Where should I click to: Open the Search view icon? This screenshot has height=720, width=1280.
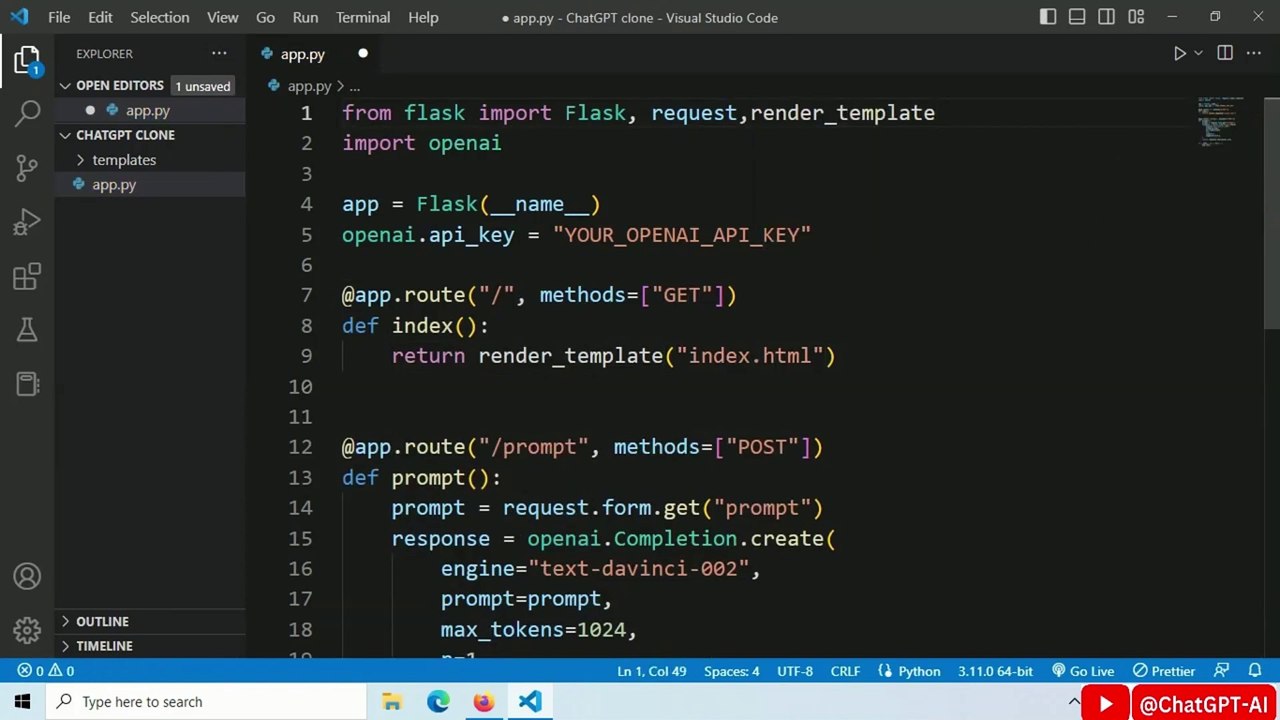click(x=27, y=112)
